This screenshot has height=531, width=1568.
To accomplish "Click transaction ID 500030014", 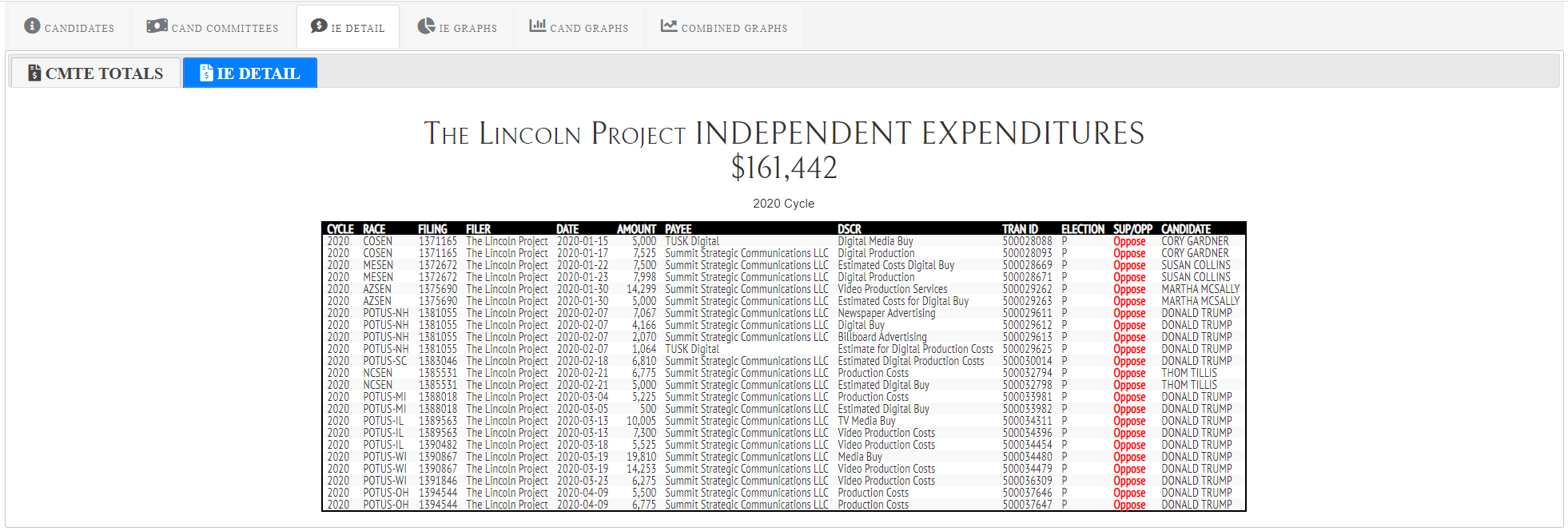I will [1027, 361].
